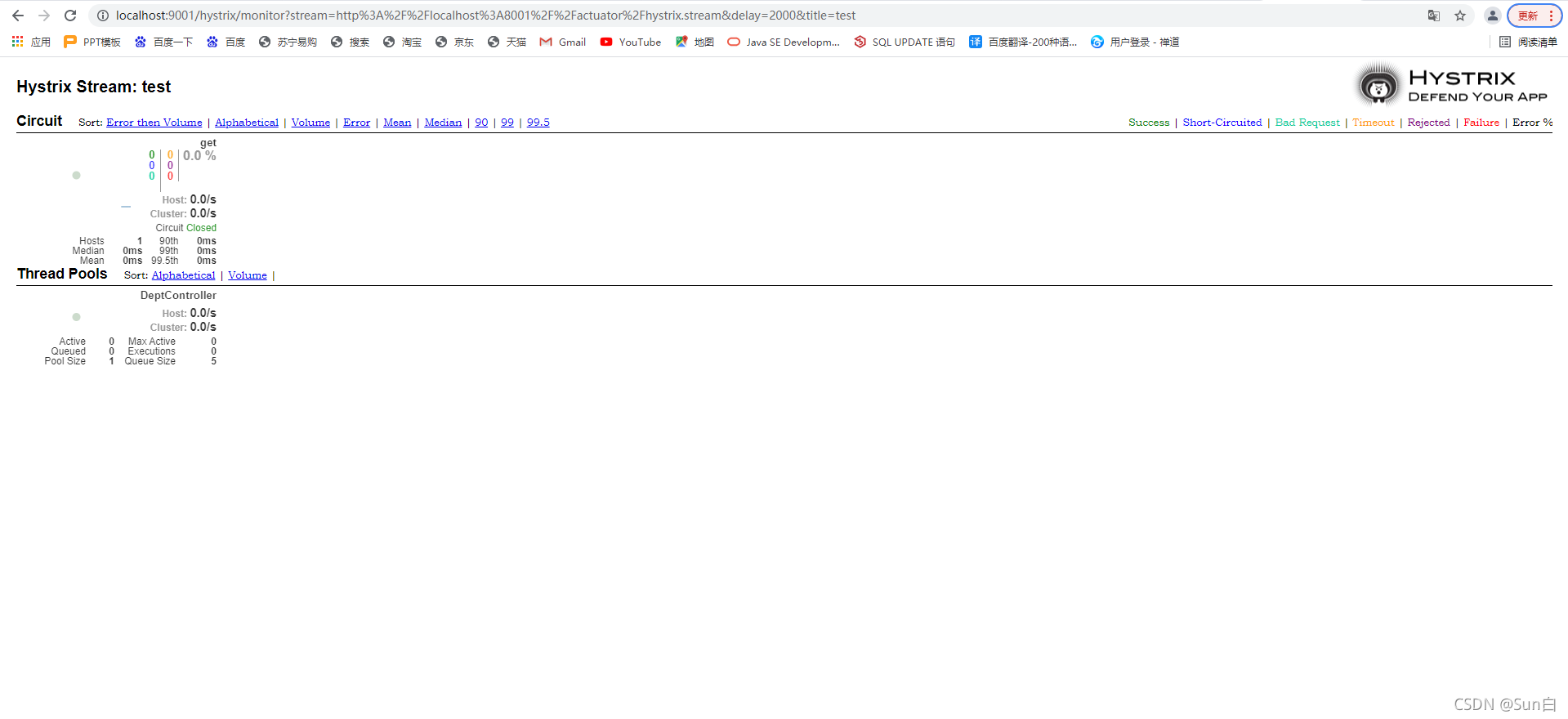Sort thread pools by Volume
This screenshot has height=719, width=1568.
point(248,275)
